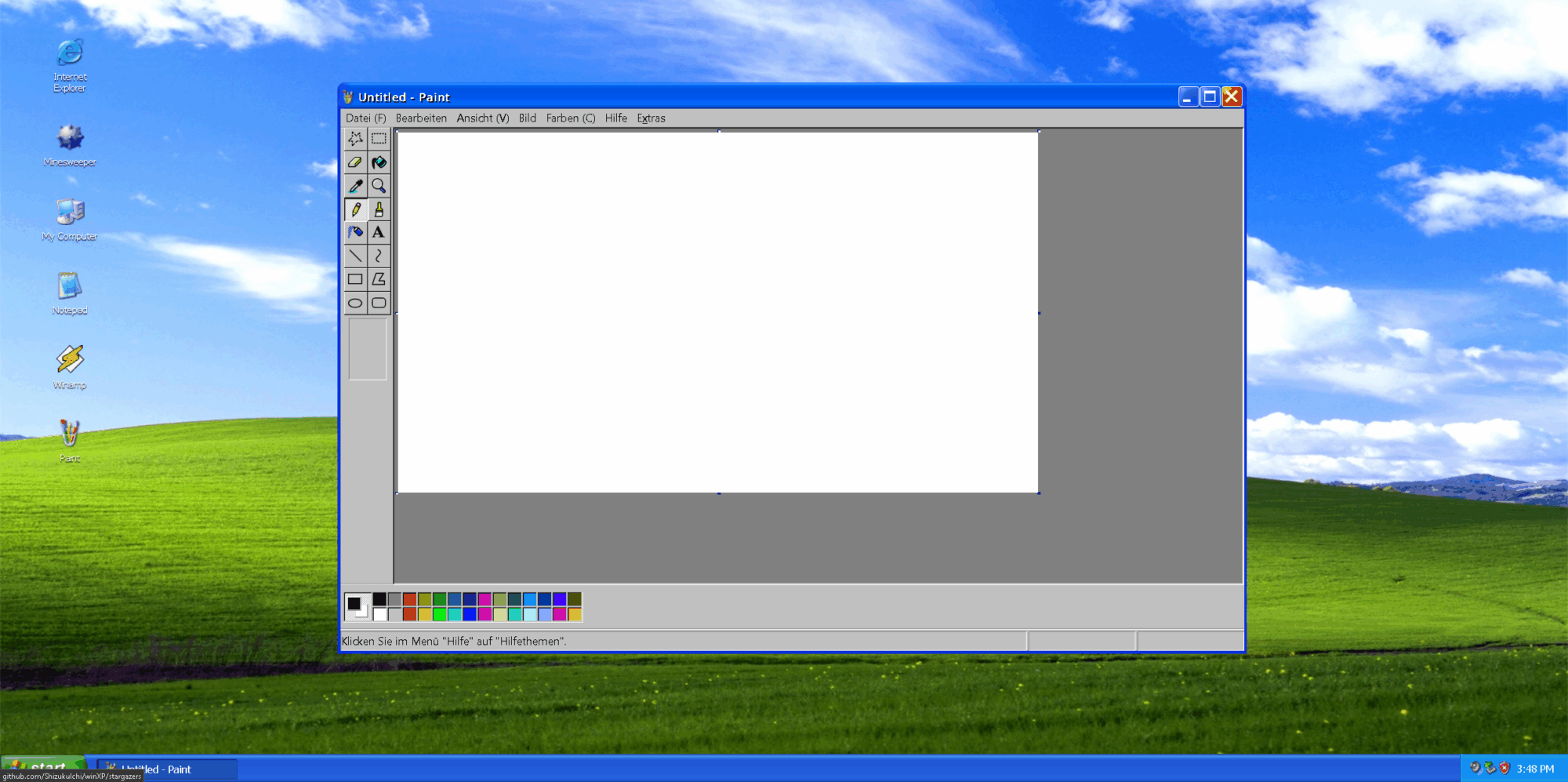Viewport: 1568px width, 782px height.
Task: Pick the light periwinkle blue swatch
Action: (545, 614)
